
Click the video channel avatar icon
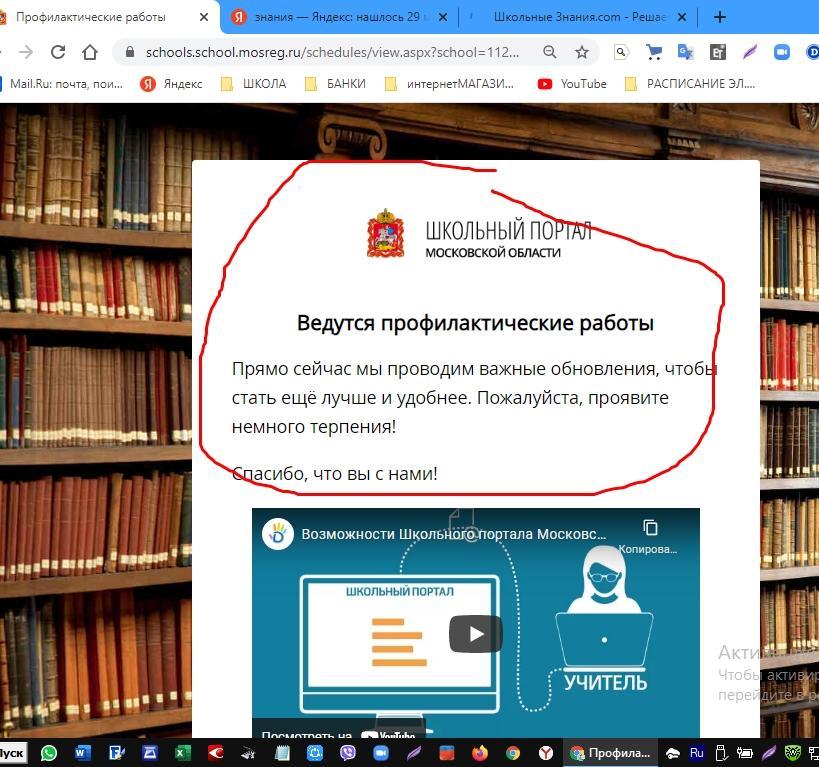pos(277,534)
